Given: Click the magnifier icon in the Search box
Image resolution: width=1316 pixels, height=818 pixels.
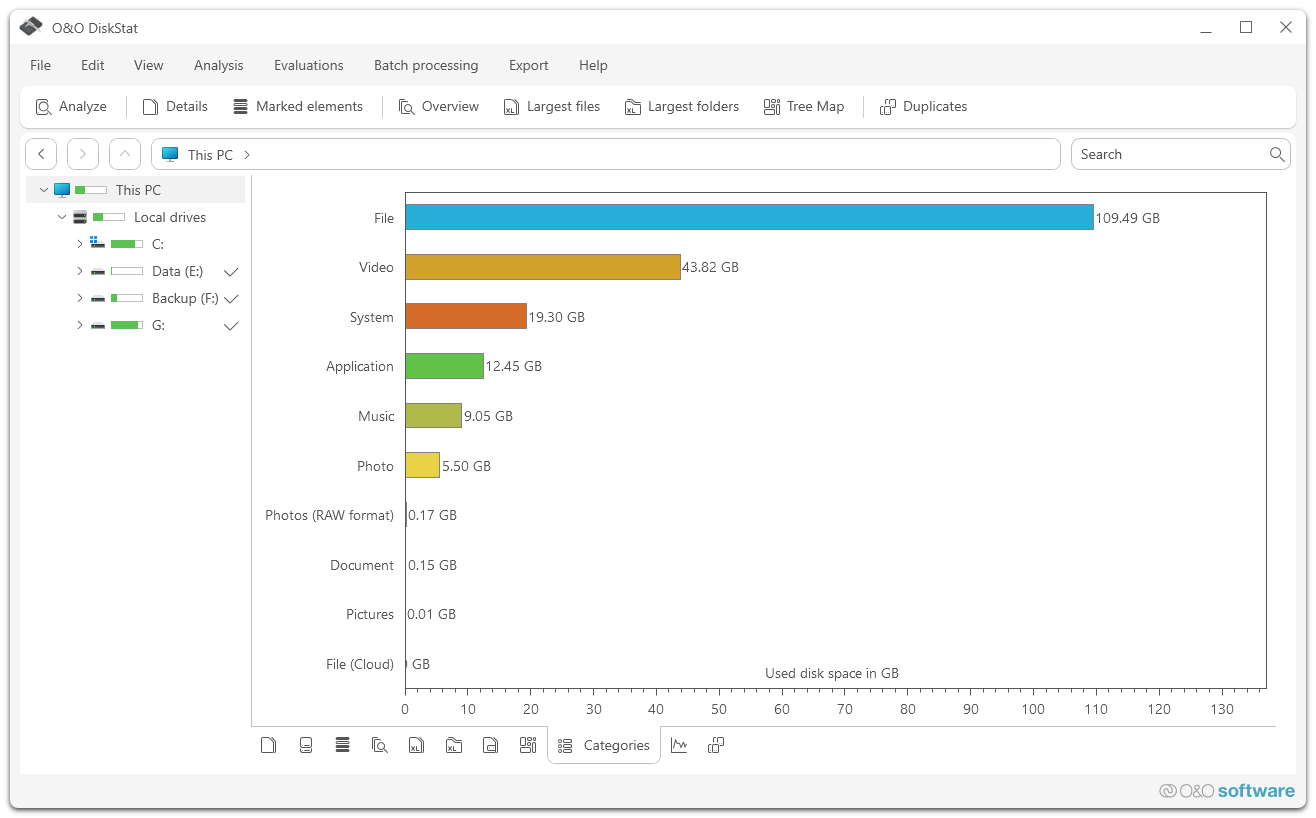Looking at the screenshot, I should click(1277, 154).
